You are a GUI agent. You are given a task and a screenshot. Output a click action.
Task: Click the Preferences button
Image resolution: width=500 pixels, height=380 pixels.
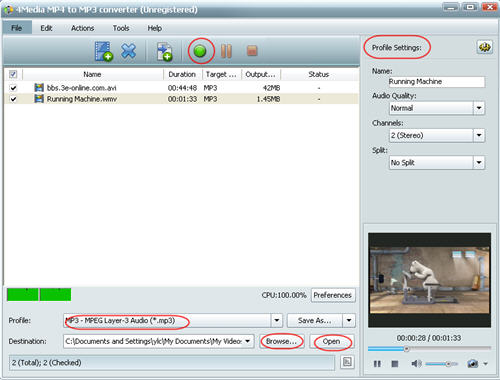pyautogui.click(x=333, y=295)
